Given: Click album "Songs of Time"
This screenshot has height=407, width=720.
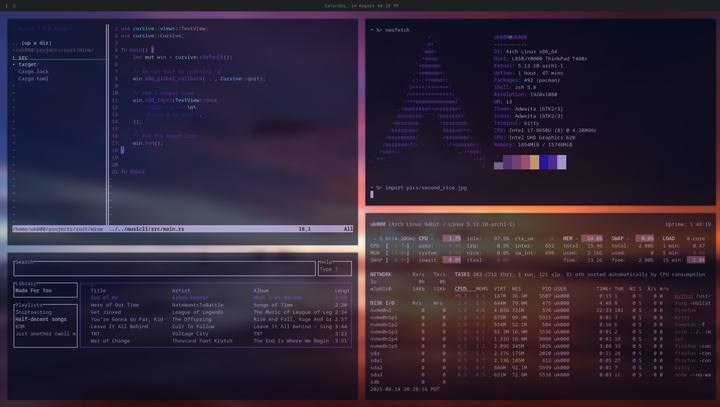Looking at the screenshot, I should (273, 305).
